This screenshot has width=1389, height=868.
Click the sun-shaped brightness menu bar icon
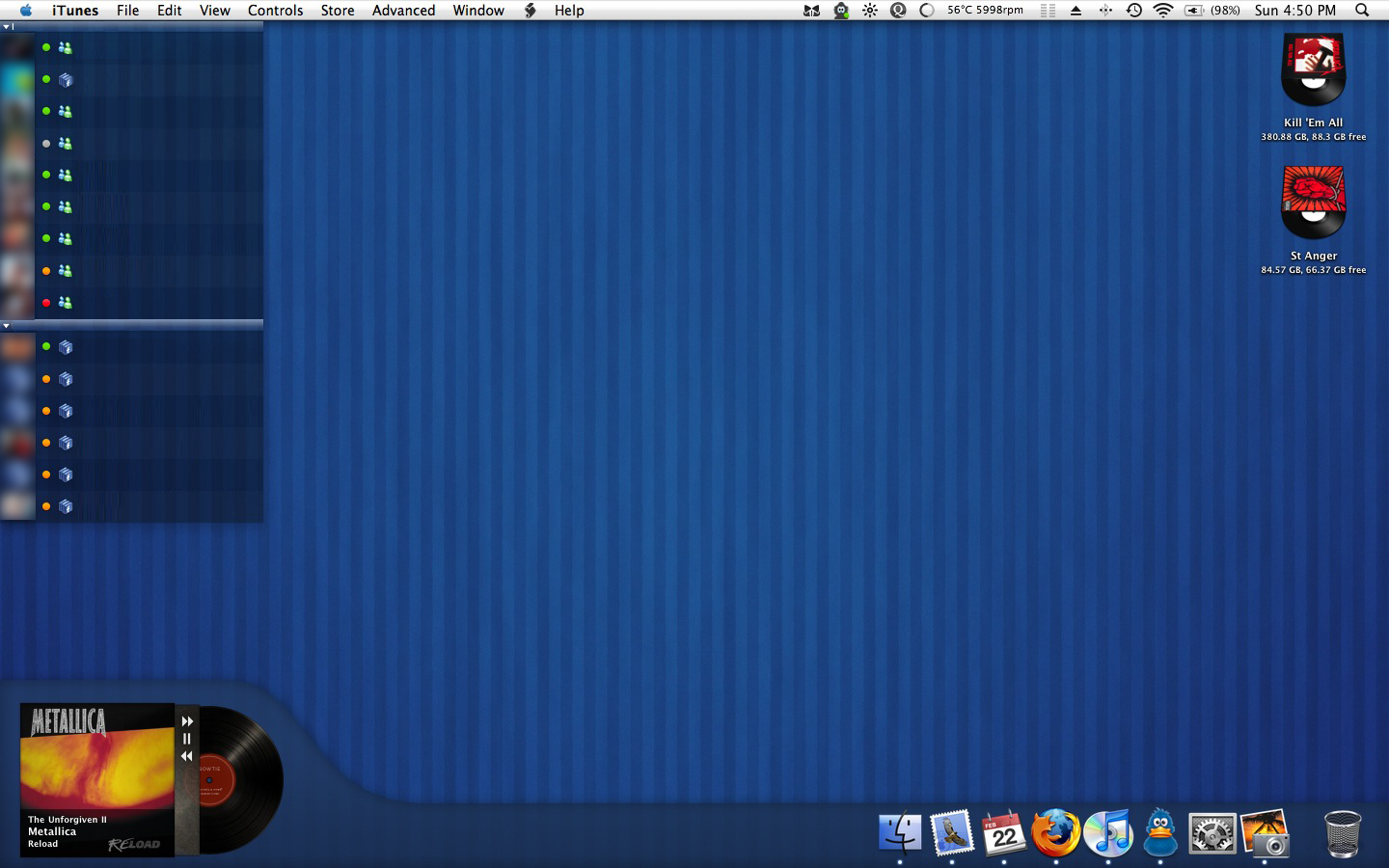tap(870, 11)
